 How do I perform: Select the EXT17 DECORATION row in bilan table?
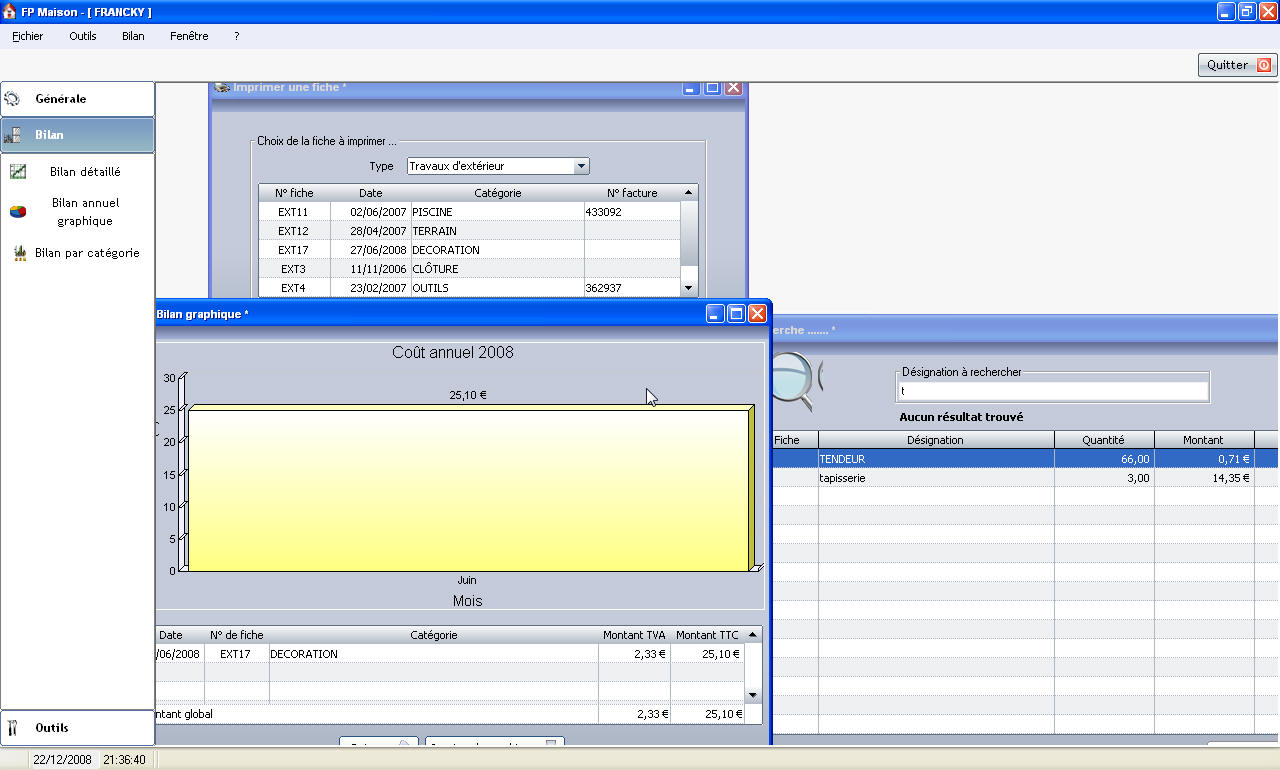[430, 654]
